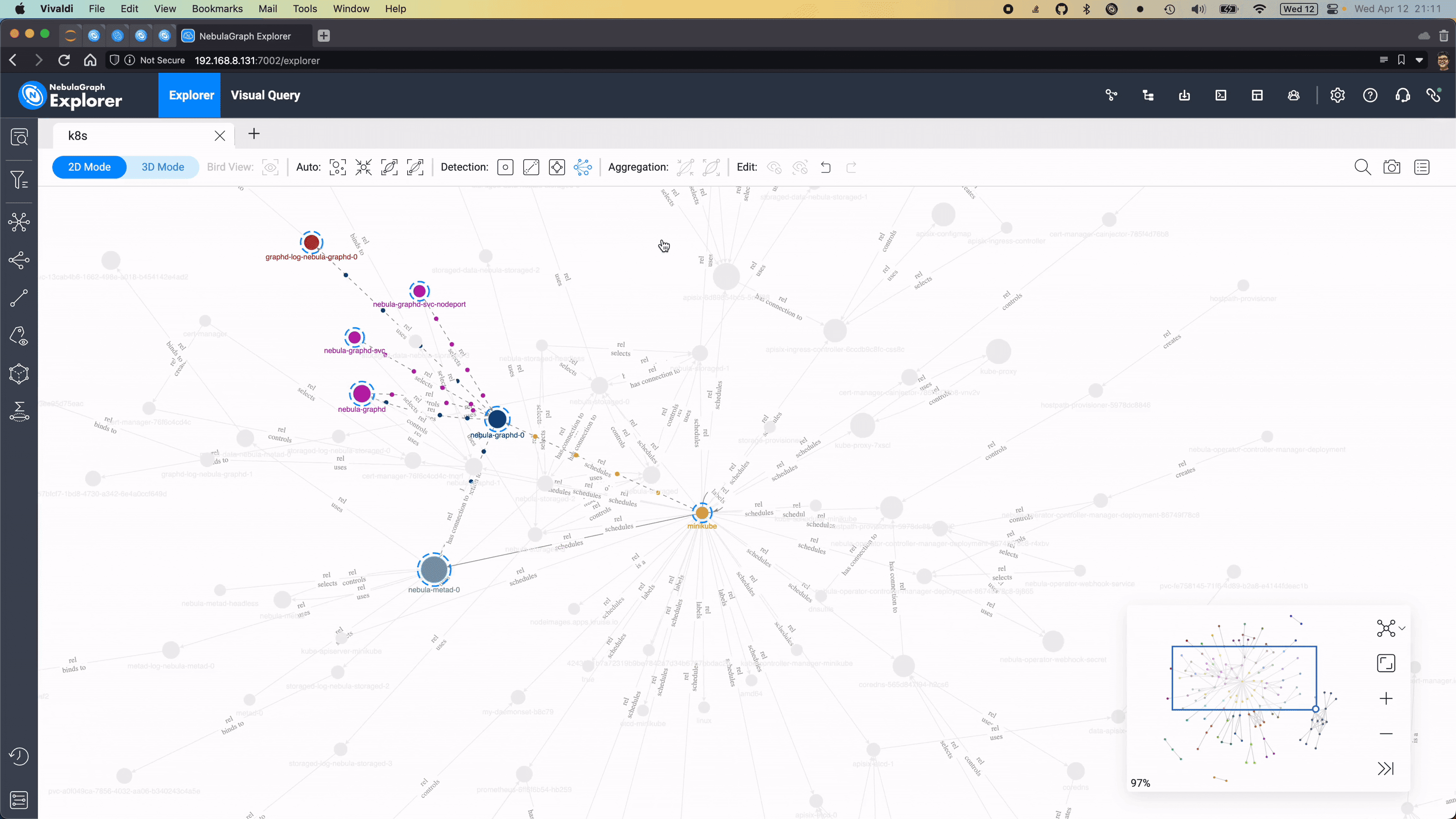Close the k8s canvas tab

click(220, 136)
